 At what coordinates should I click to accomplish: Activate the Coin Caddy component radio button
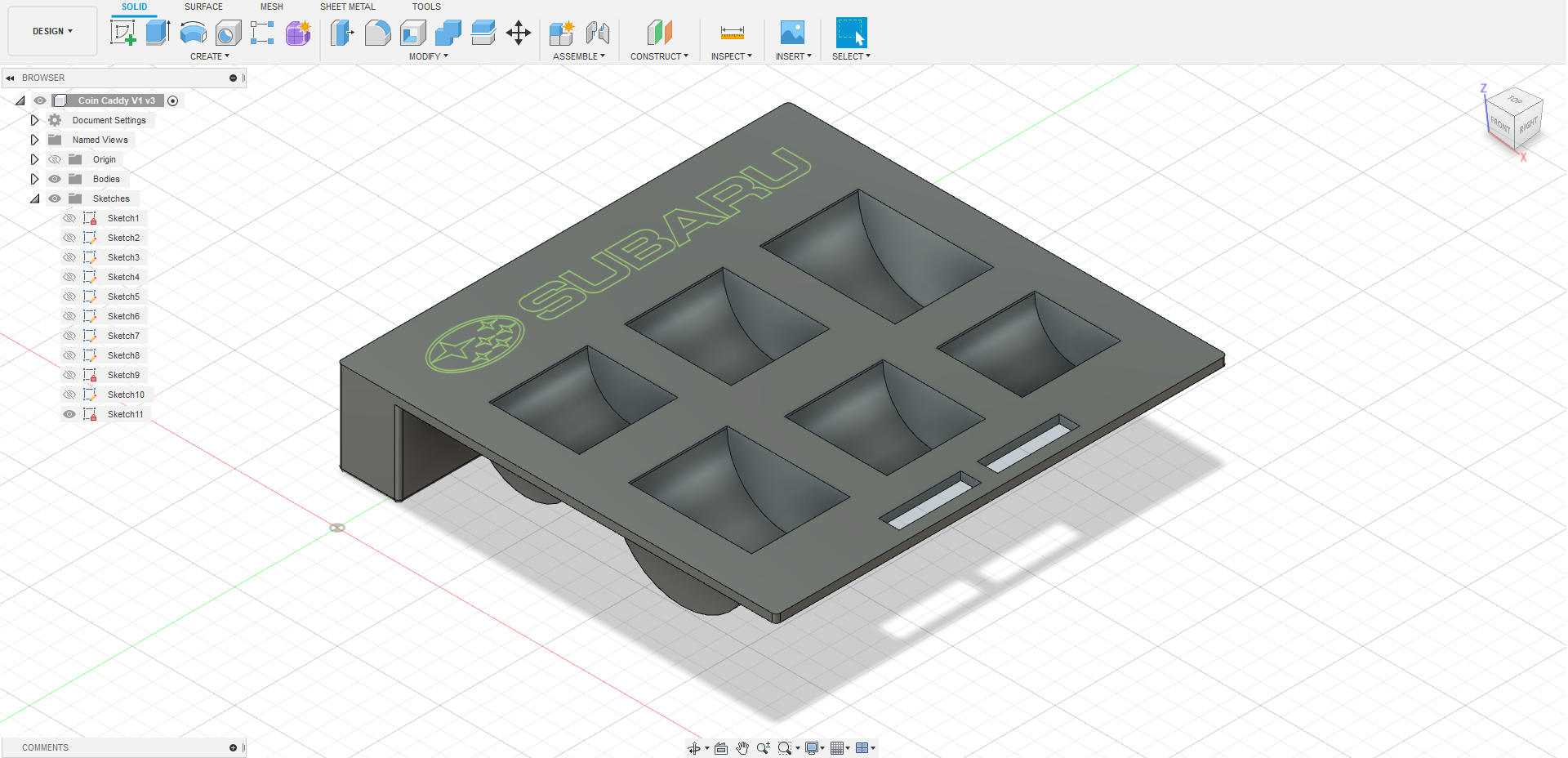pyautogui.click(x=172, y=100)
